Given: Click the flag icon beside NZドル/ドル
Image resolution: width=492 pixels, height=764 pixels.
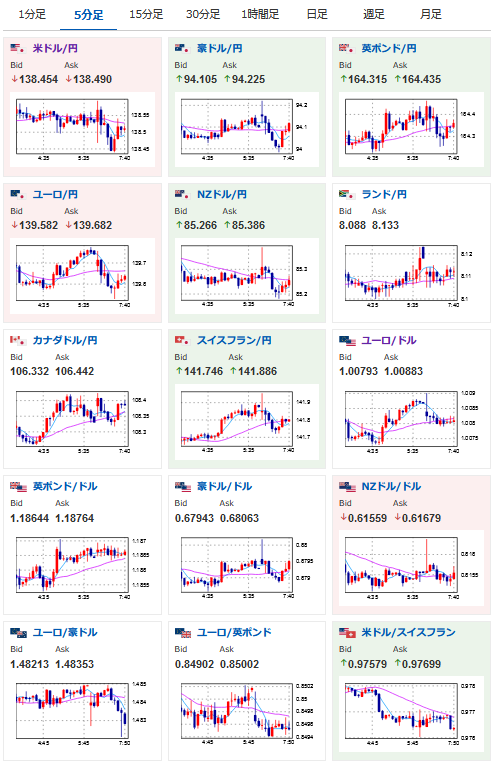Looking at the screenshot, I should [x=347, y=486].
